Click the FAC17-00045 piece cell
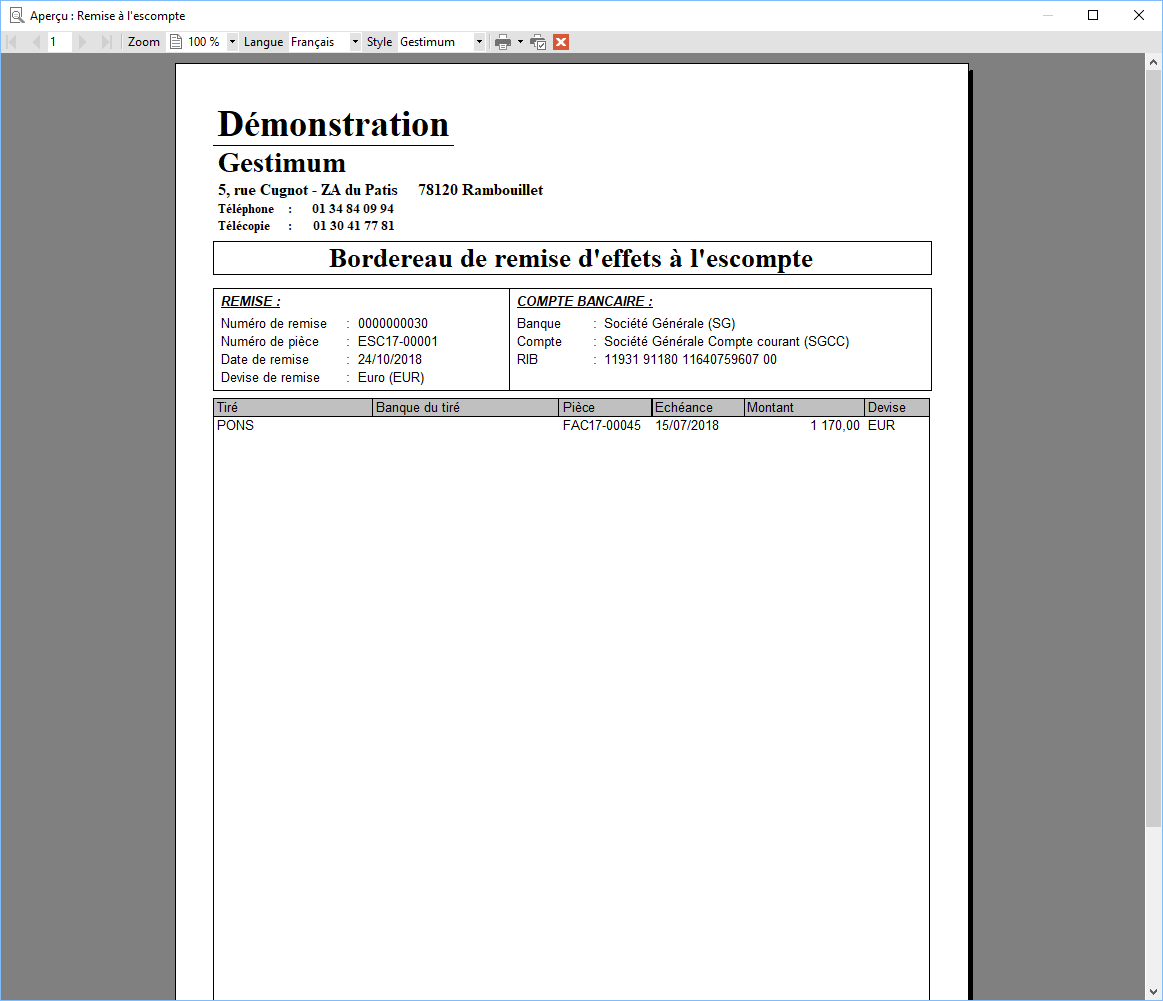This screenshot has height=1001, width=1163. pos(602,426)
